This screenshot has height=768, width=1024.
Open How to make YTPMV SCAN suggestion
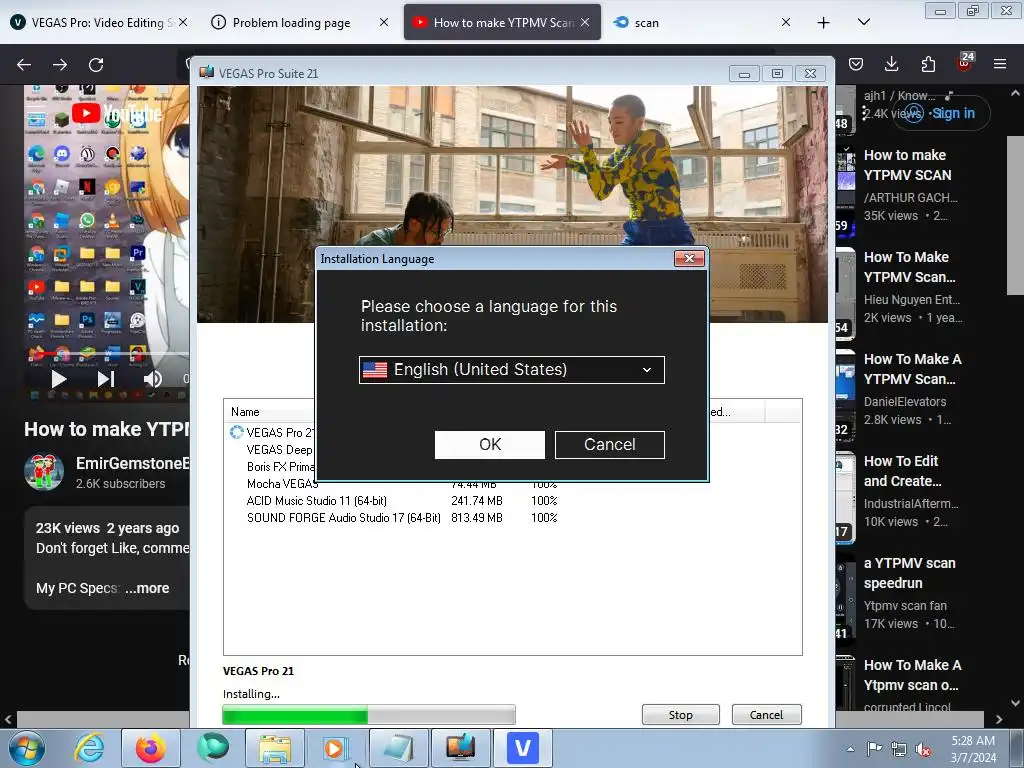907,165
